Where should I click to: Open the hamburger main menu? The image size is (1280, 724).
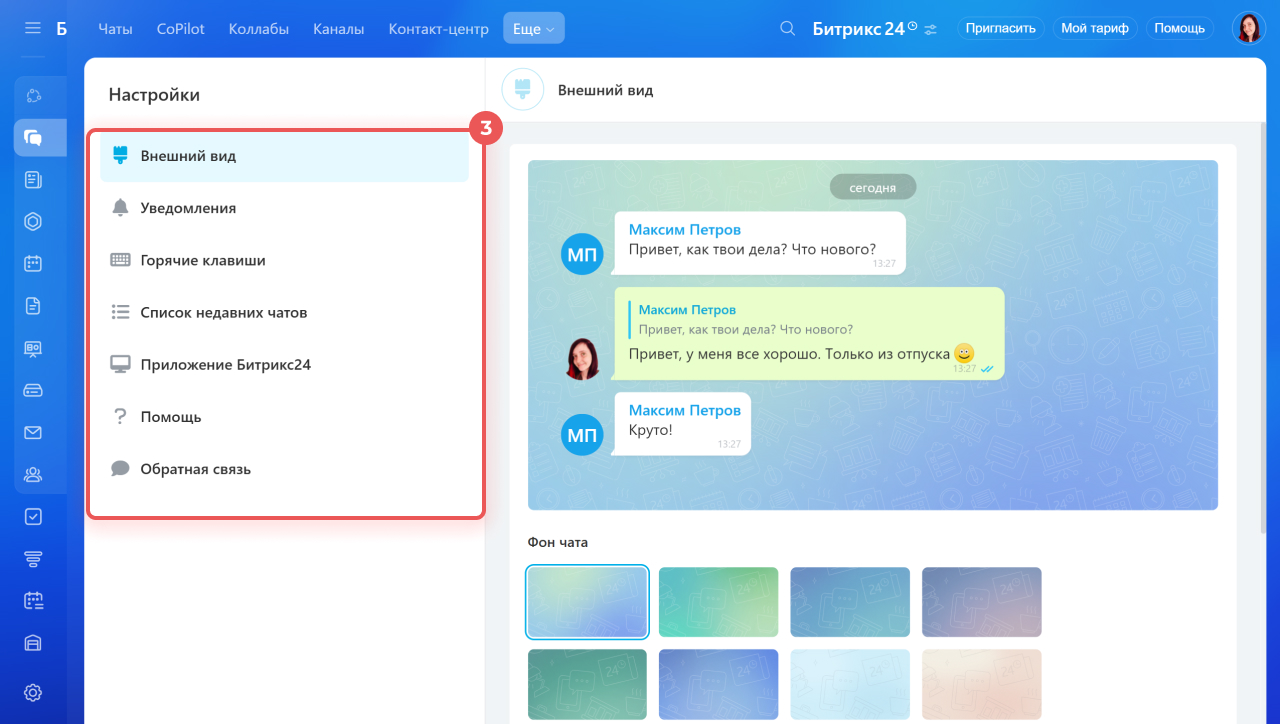point(33,28)
